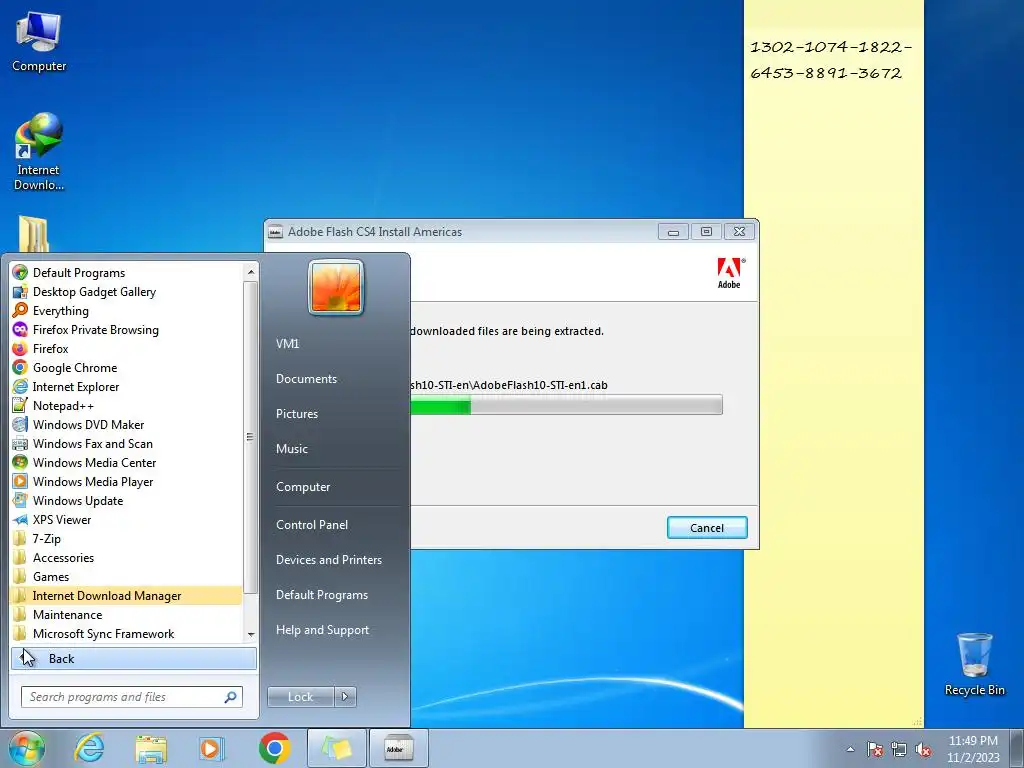The height and width of the screenshot is (768, 1024).
Task: Click the sticky note serial number text
Action: 830,60
